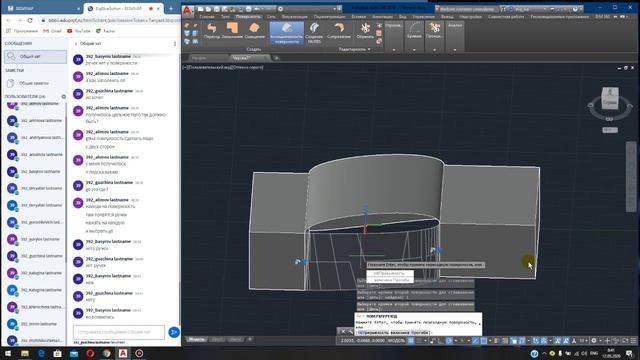The image size is (640, 360).
Task: Select the Заполнение surface patch tool
Action: click(x=232, y=31)
